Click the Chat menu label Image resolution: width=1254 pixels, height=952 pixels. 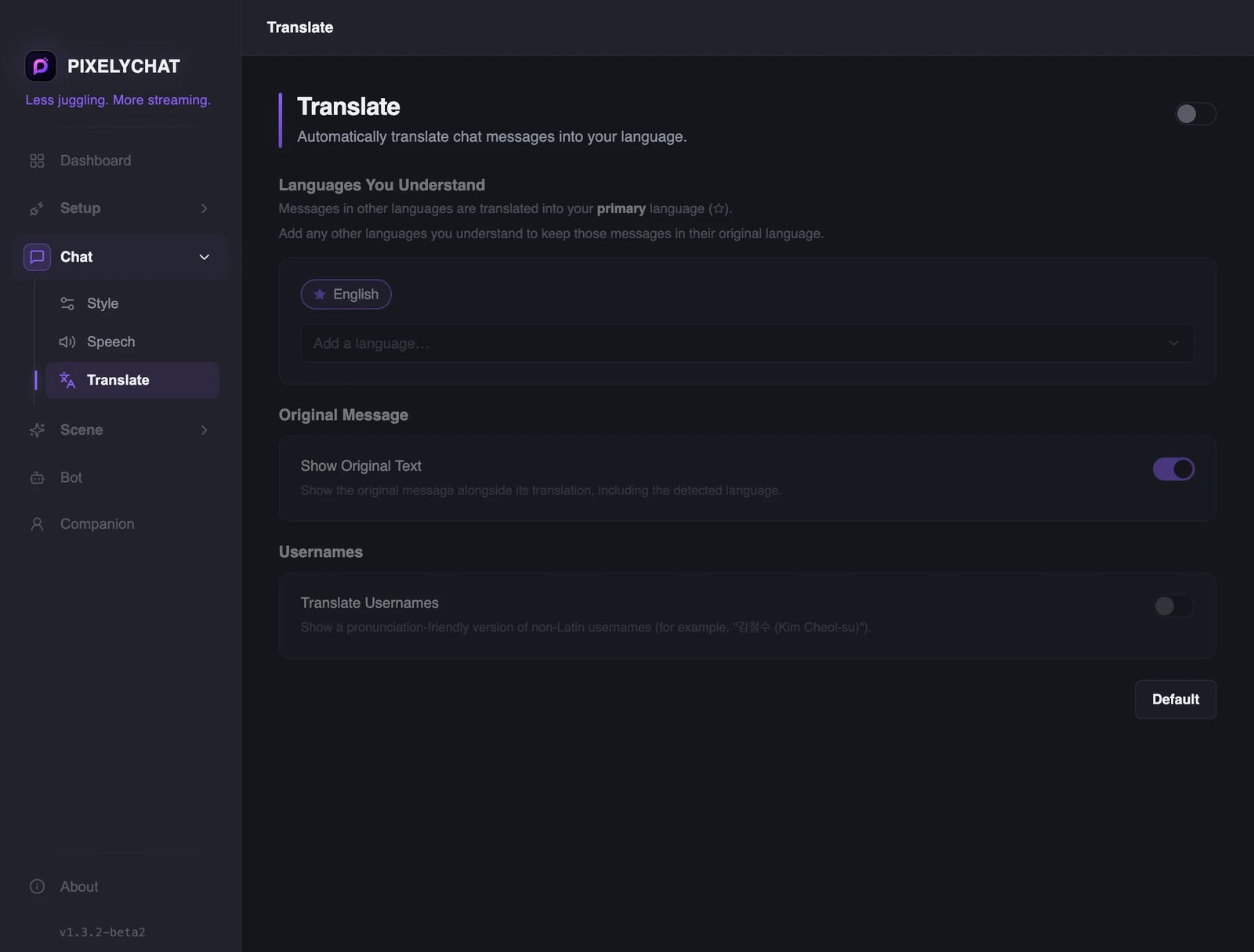click(x=77, y=257)
